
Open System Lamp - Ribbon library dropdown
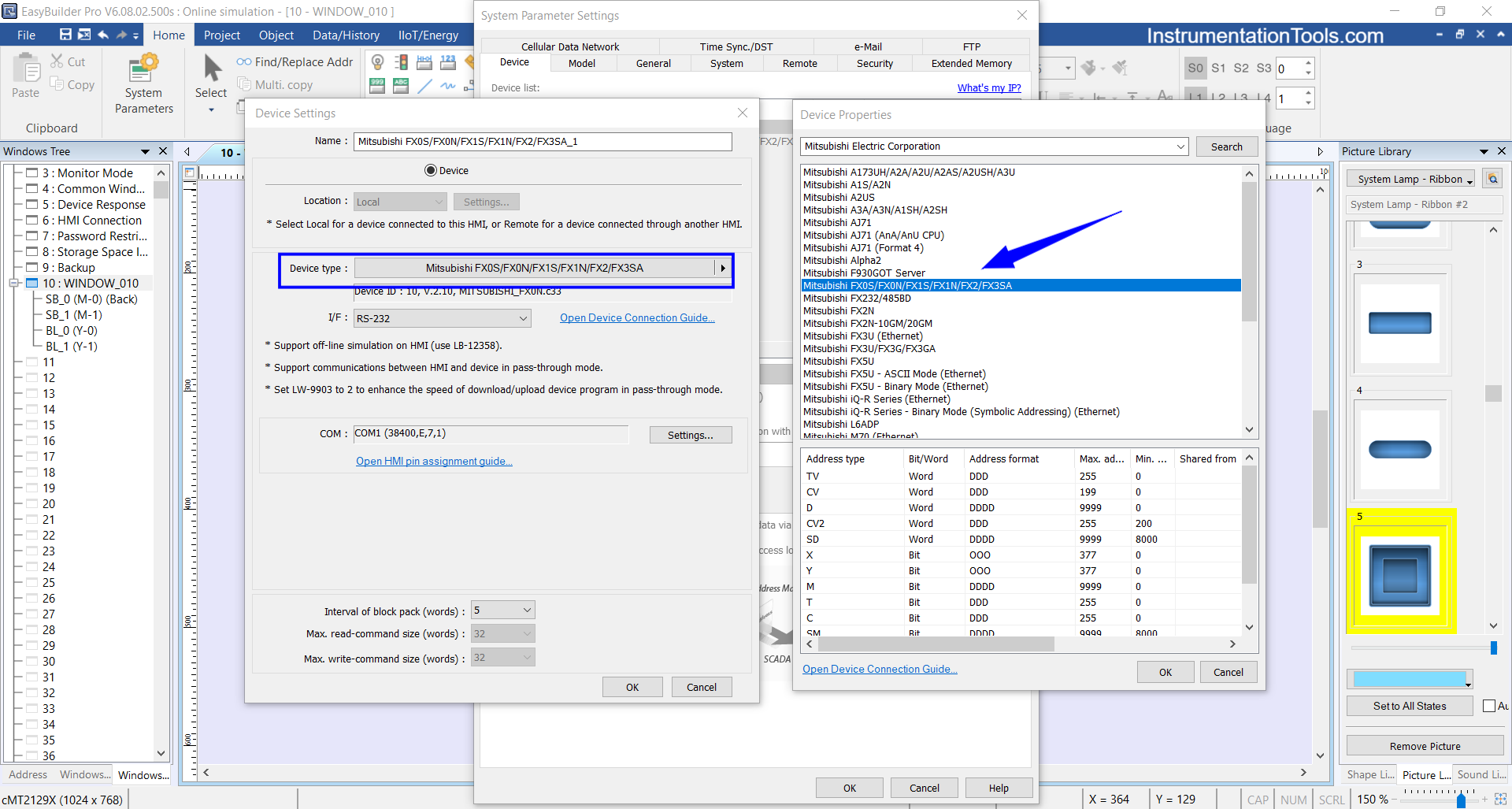point(1411,179)
